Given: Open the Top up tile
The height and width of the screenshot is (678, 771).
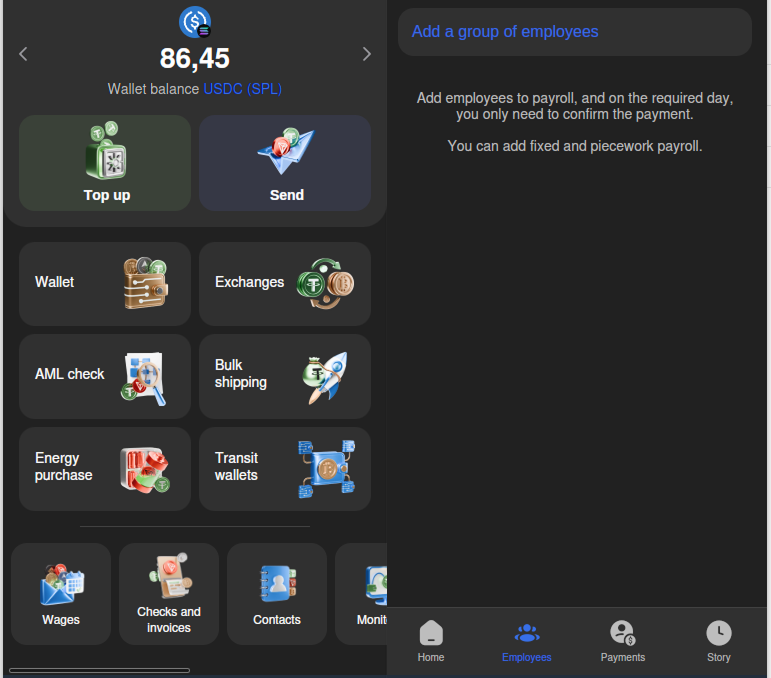Looking at the screenshot, I should pos(105,163).
